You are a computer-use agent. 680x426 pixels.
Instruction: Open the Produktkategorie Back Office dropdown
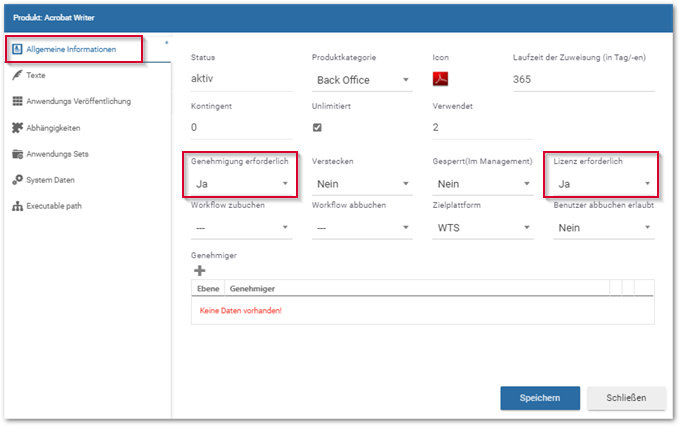pos(362,80)
